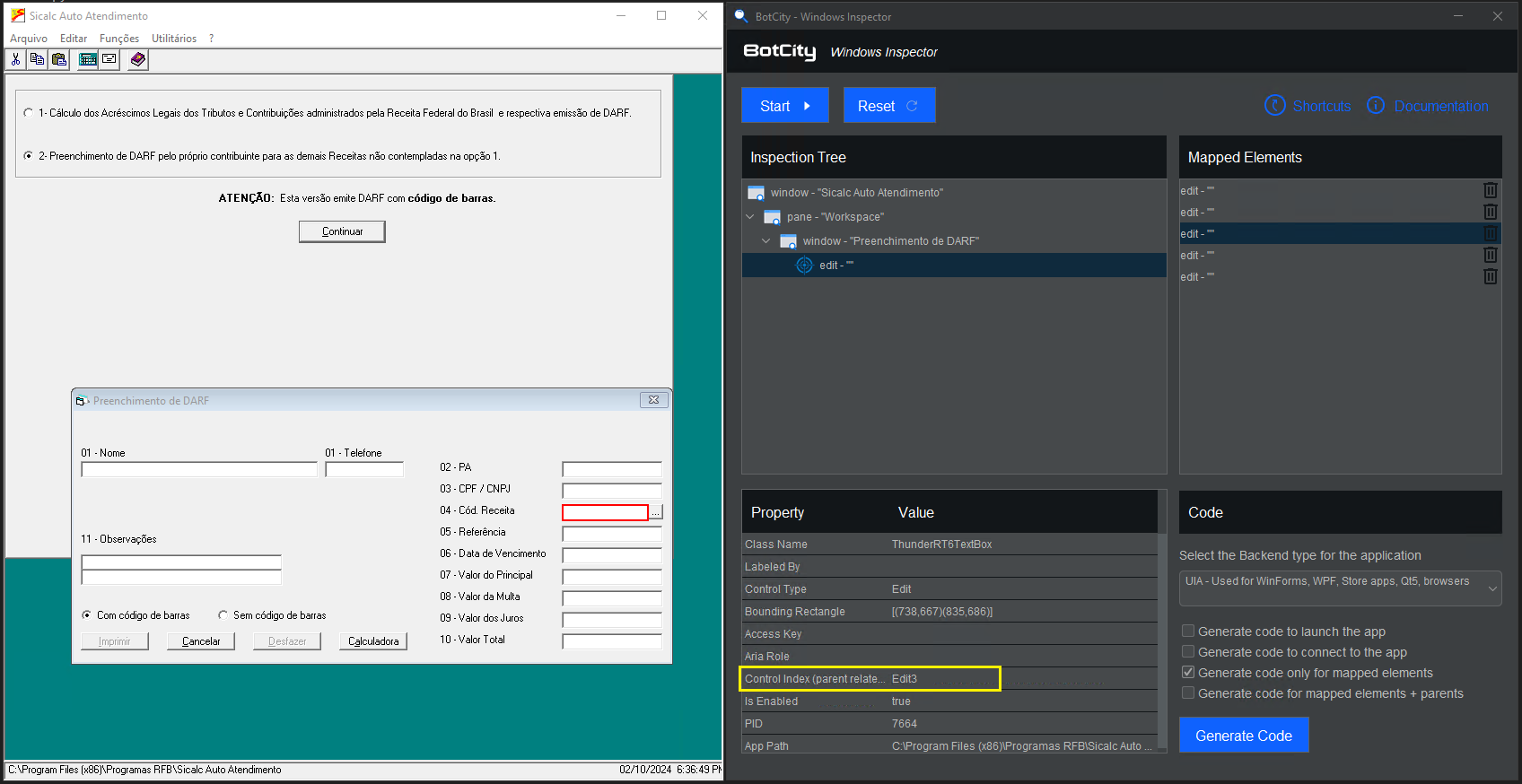The width and height of the screenshot is (1522, 784).
Task: Open the ? help menu
Action: (211, 39)
